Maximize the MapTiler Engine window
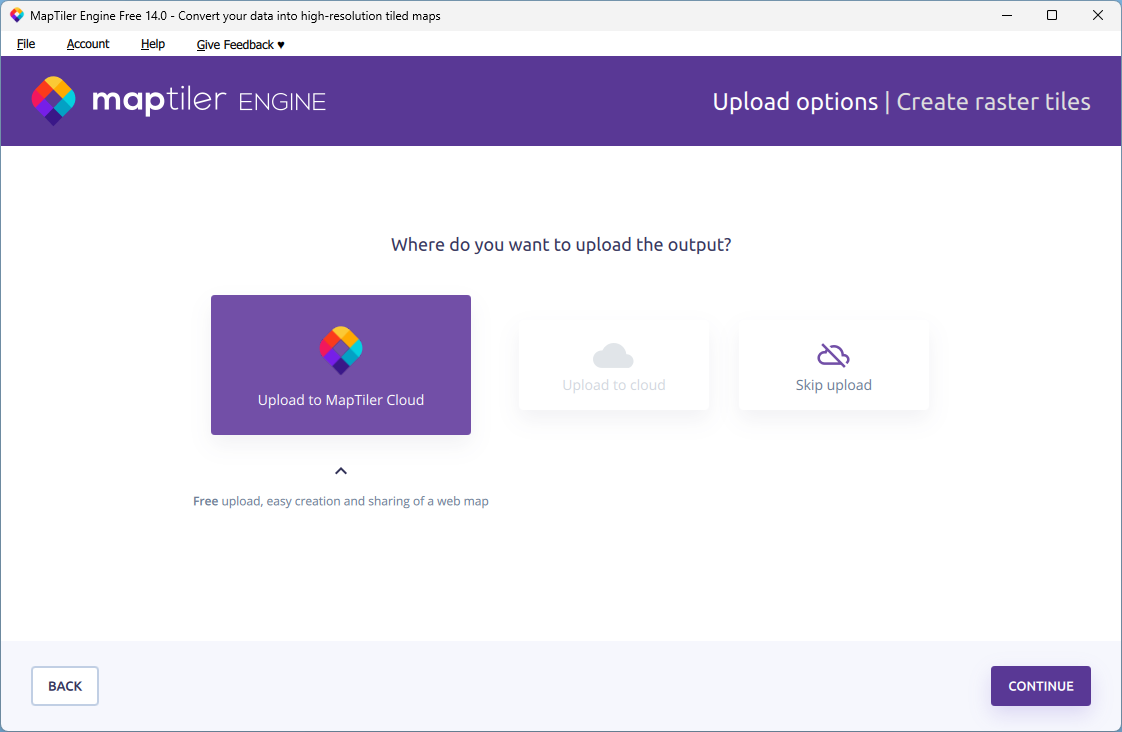This screenshot has height=732, width=1122. pos(1052,15)
